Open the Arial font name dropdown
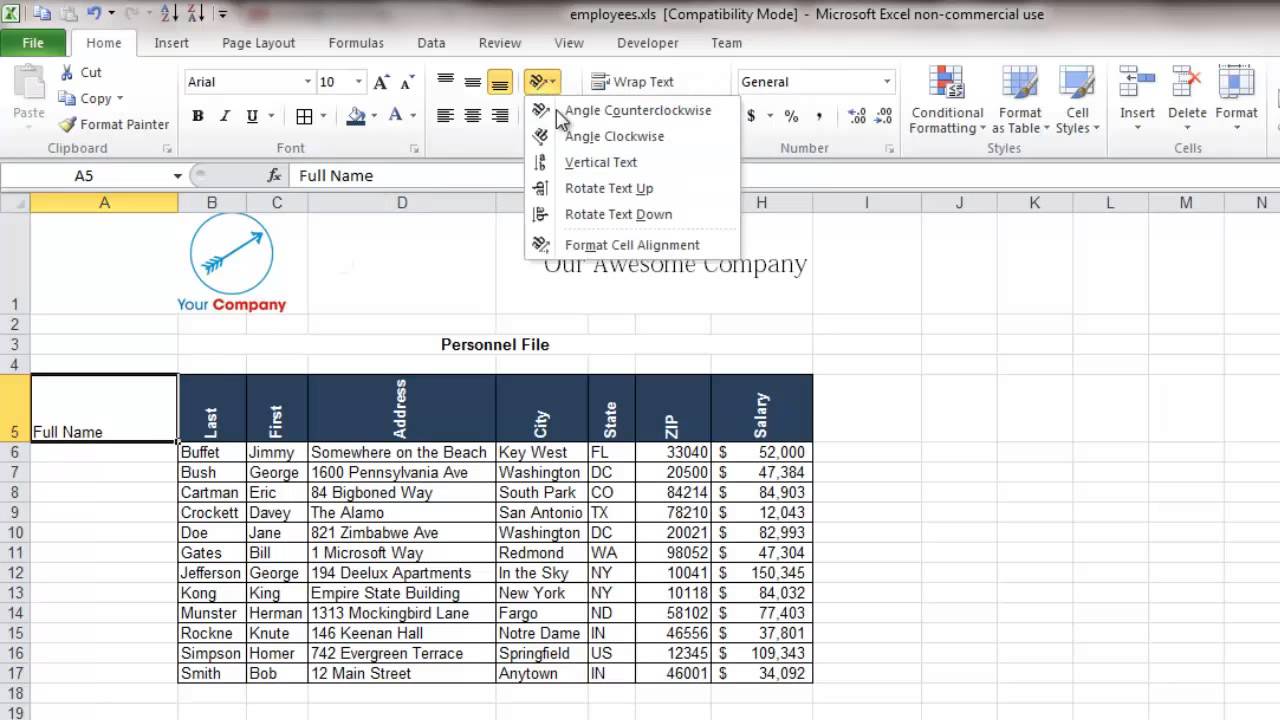Viewport: 1280px width, 720px height. 308,82
